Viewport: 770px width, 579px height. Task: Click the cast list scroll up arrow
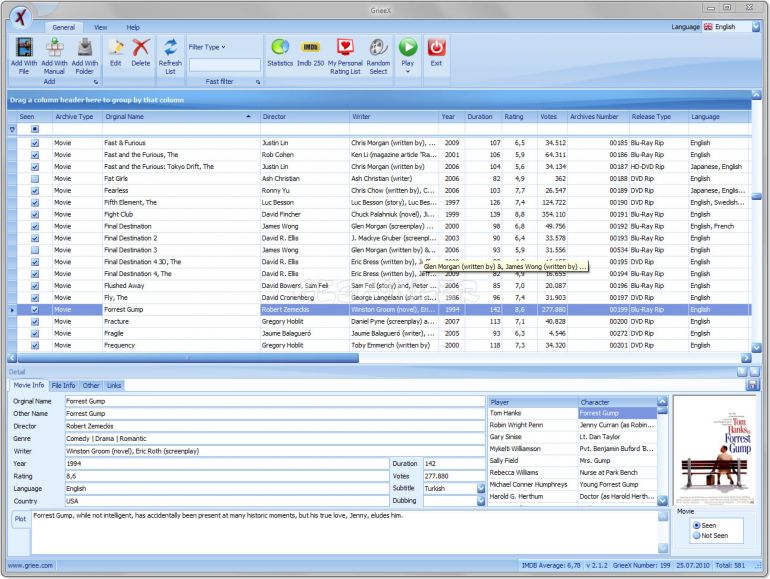tap(662, 401)
